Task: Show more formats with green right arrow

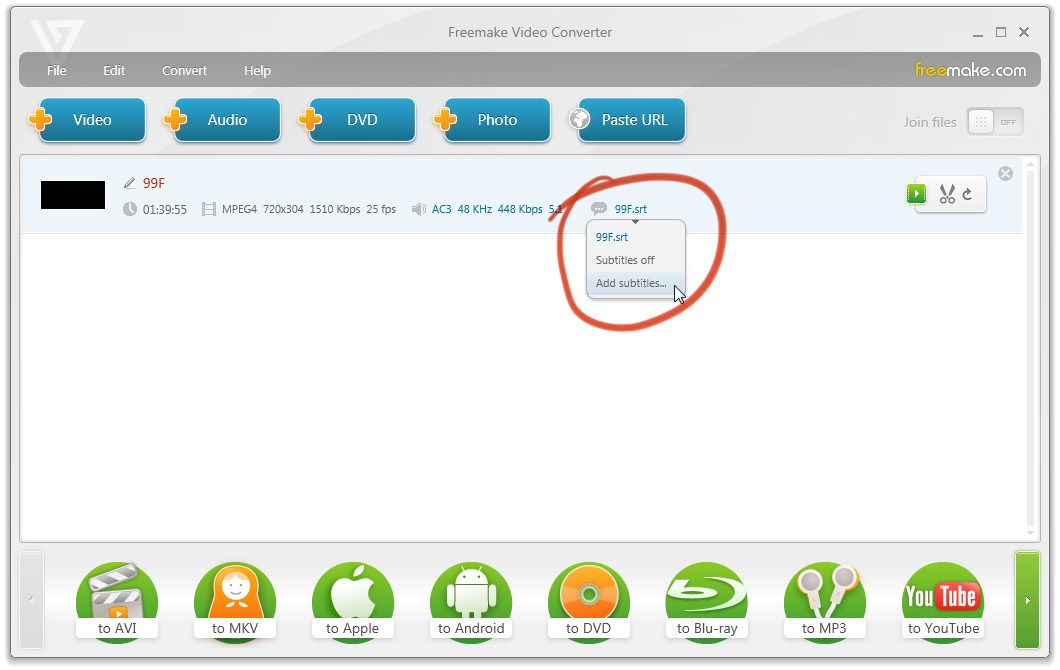Action: click(1028, 600)
